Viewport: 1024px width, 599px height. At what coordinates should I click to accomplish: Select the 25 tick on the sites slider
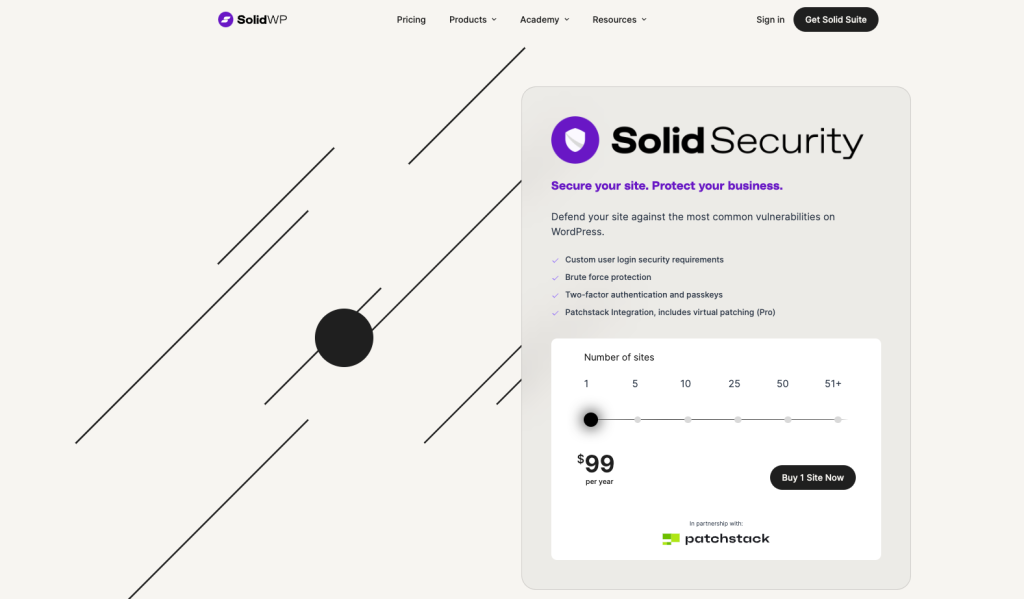(x=737, y=419)
